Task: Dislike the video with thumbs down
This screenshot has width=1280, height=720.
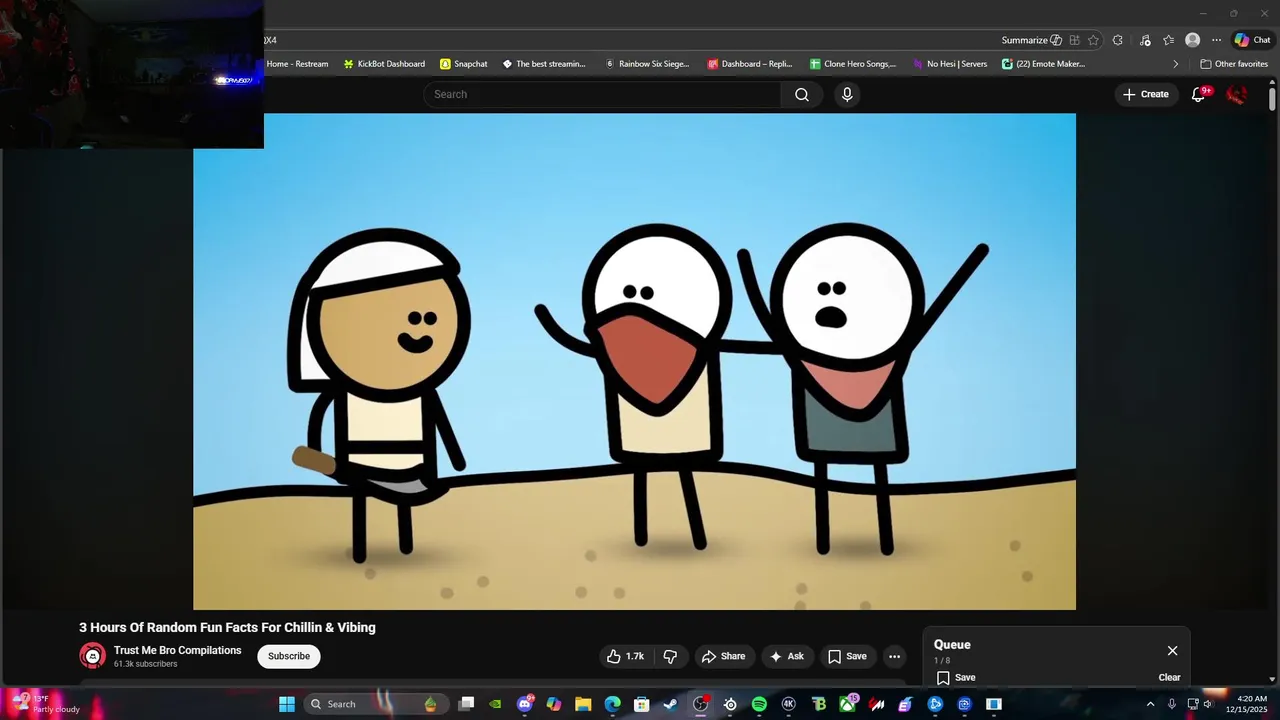Action: click(670, 656)
